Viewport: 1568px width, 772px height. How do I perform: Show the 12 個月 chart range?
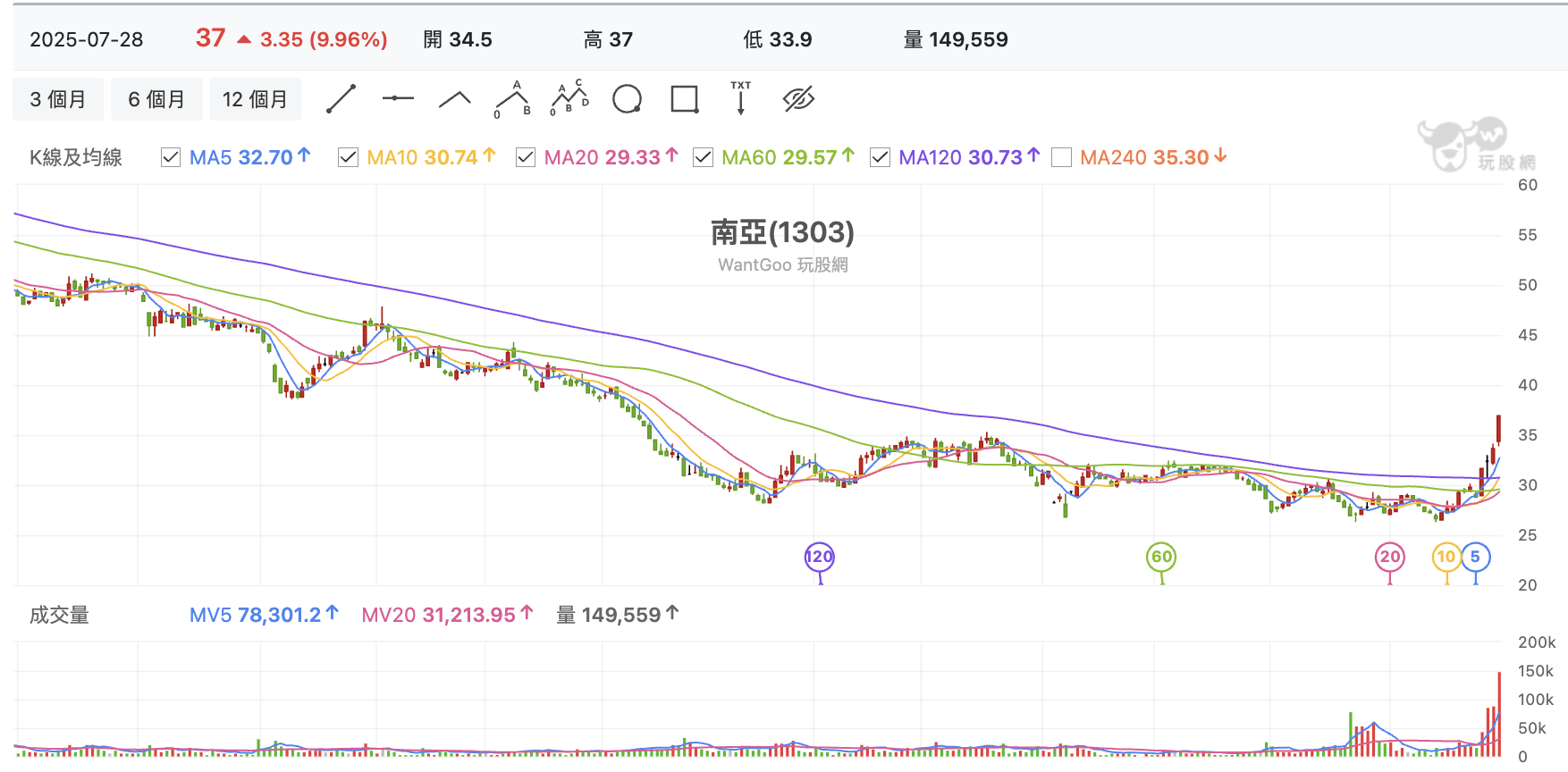(x=255, y=99)
